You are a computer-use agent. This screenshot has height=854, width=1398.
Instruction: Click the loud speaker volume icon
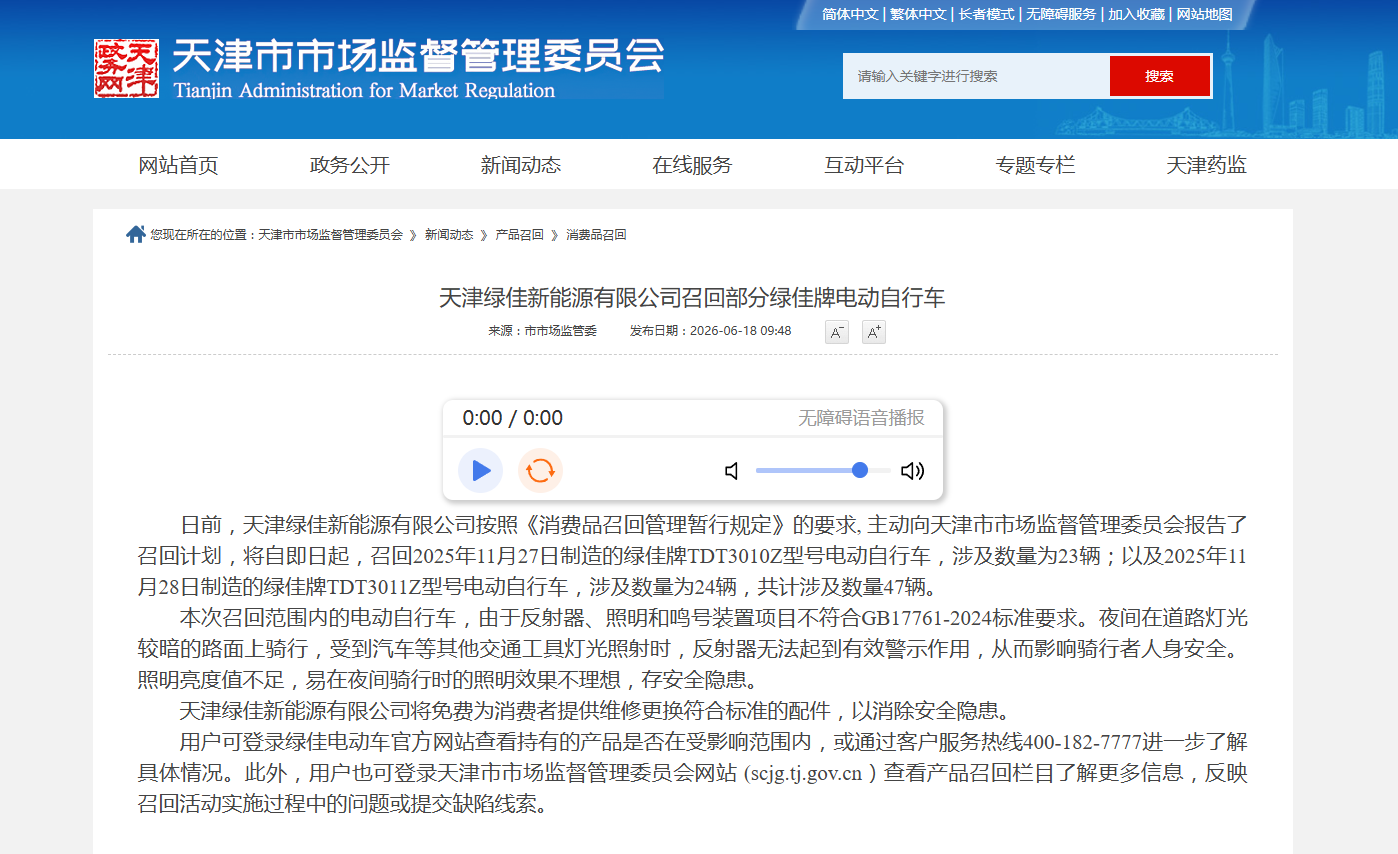[912, 471]
